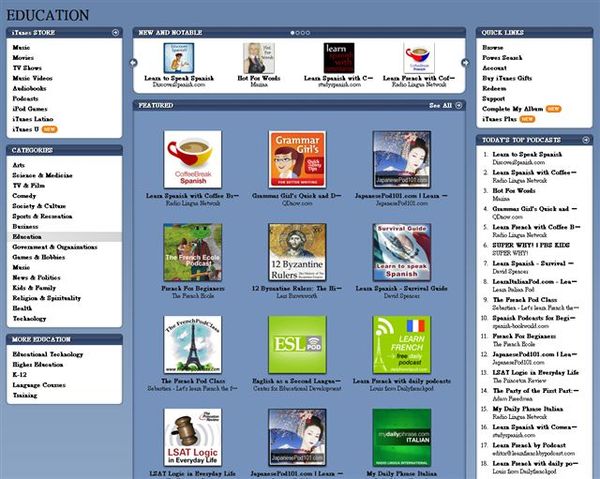Select third New and Notable page dot
The height and width of the screenshot is (479, 600).
tap(303, 33)
